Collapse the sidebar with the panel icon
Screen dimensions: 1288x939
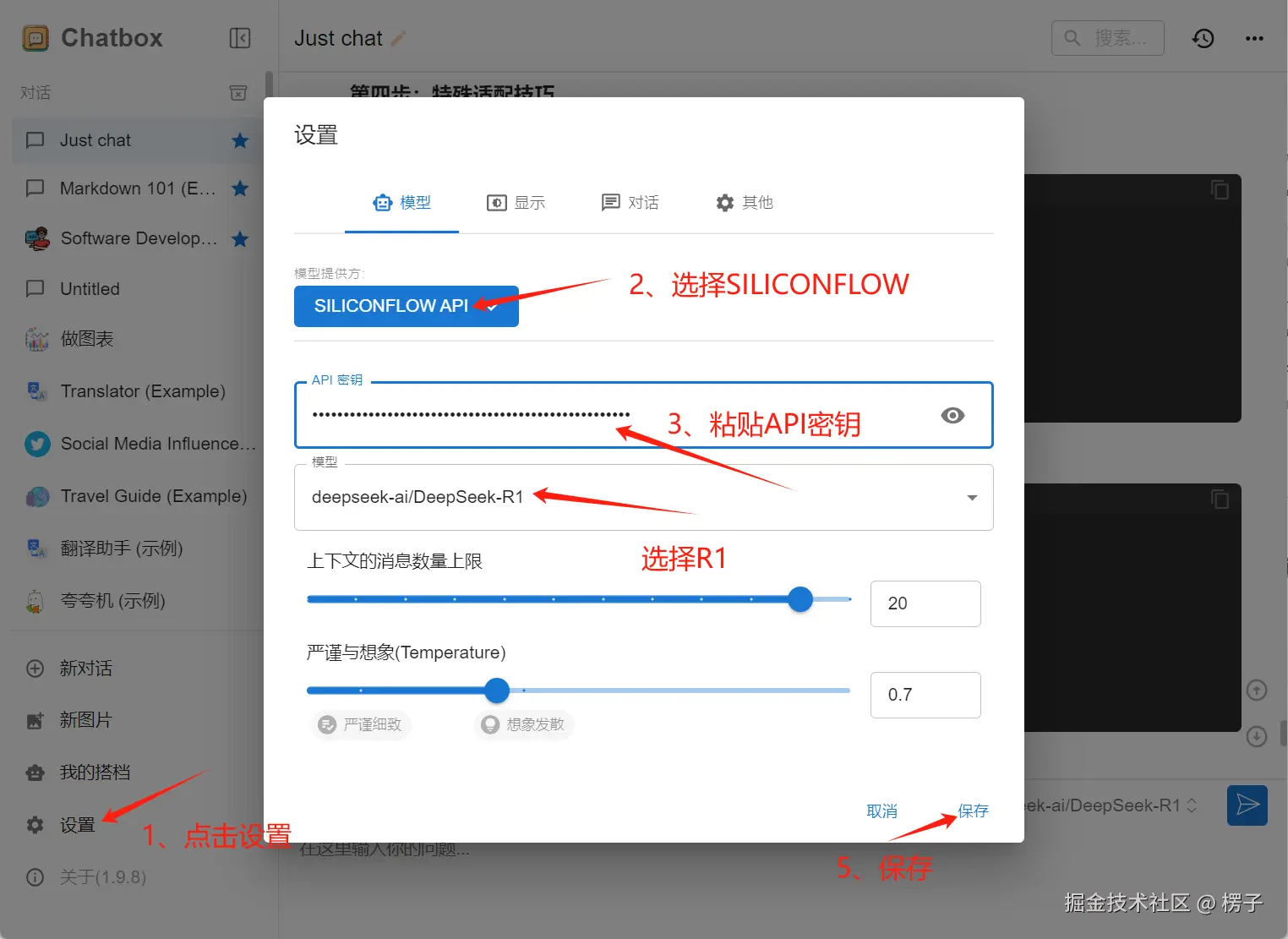pos(240,38)
